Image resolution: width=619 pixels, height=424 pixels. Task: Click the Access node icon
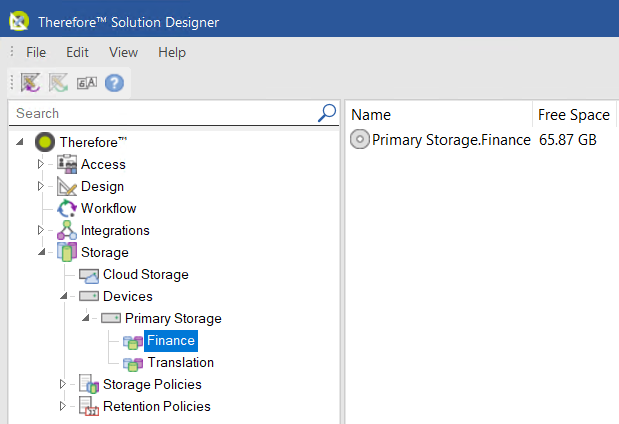point(67,164)
